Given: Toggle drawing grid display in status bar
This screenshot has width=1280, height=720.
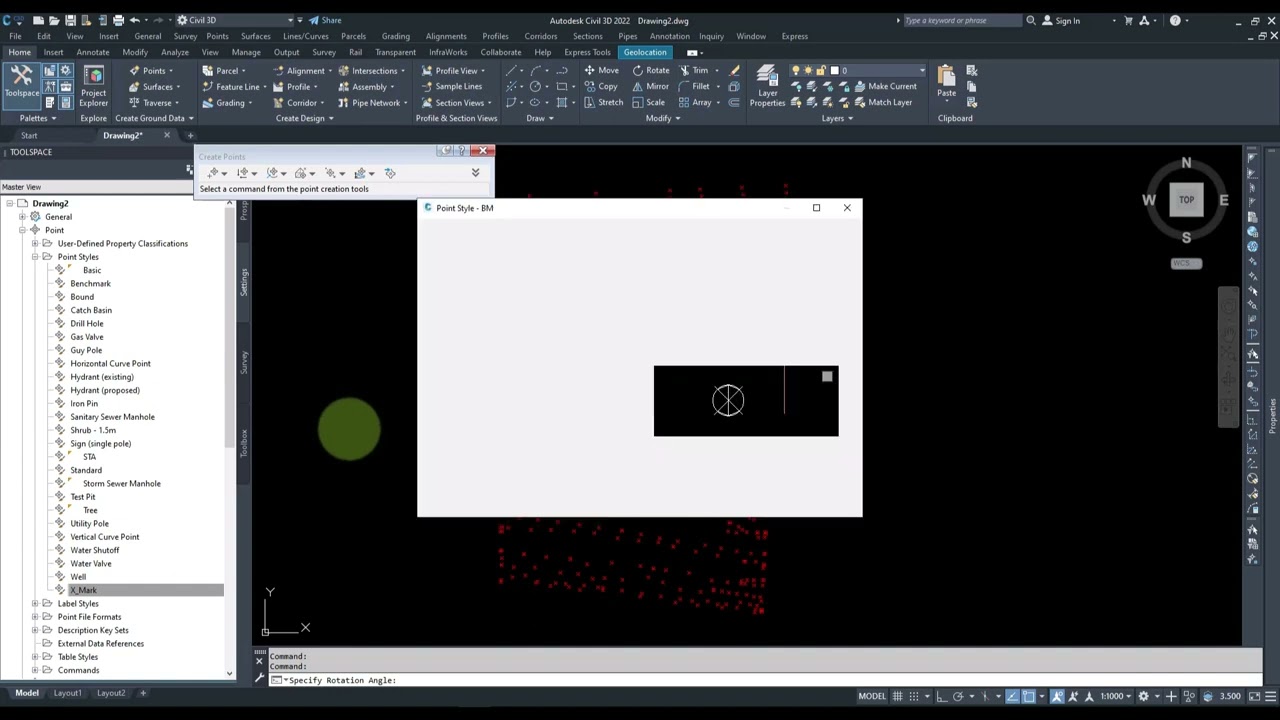Looking at the screenshot, I should pyautogui.click(x=897, y=696).
